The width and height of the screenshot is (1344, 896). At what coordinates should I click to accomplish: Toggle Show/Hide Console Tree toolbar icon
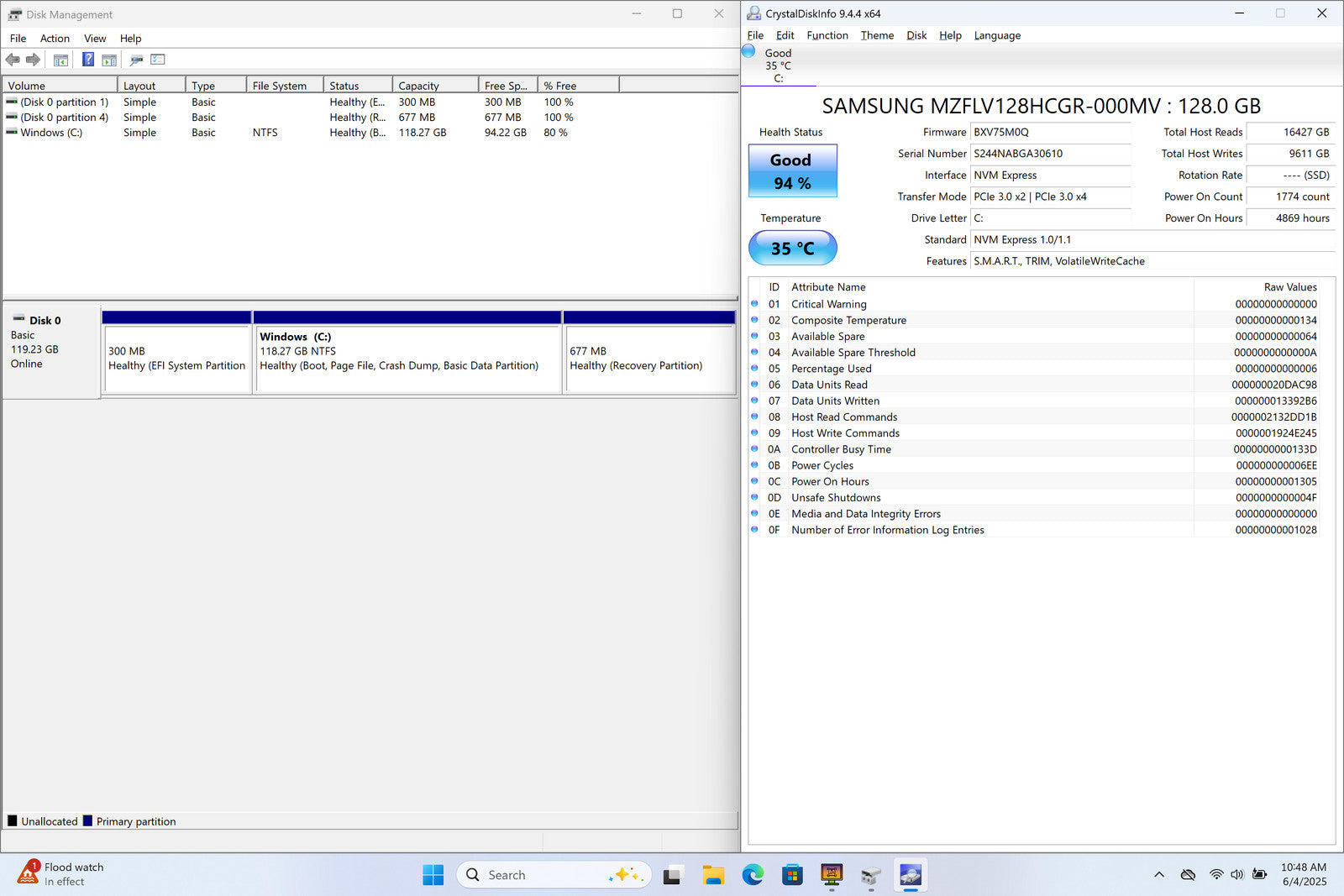(x=60, y=60)
